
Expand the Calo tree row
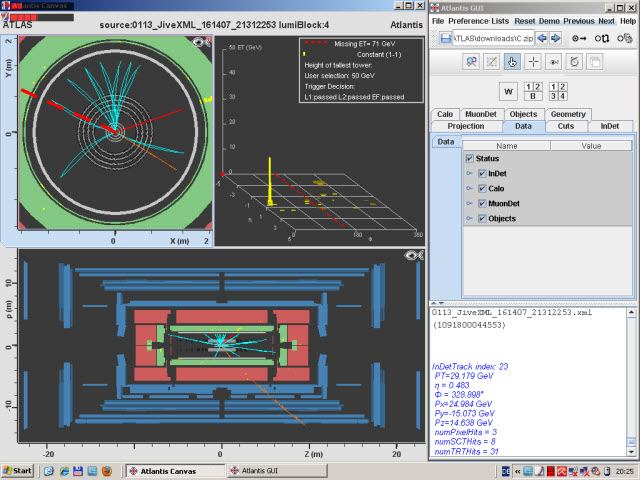click(x=469, y=189)
